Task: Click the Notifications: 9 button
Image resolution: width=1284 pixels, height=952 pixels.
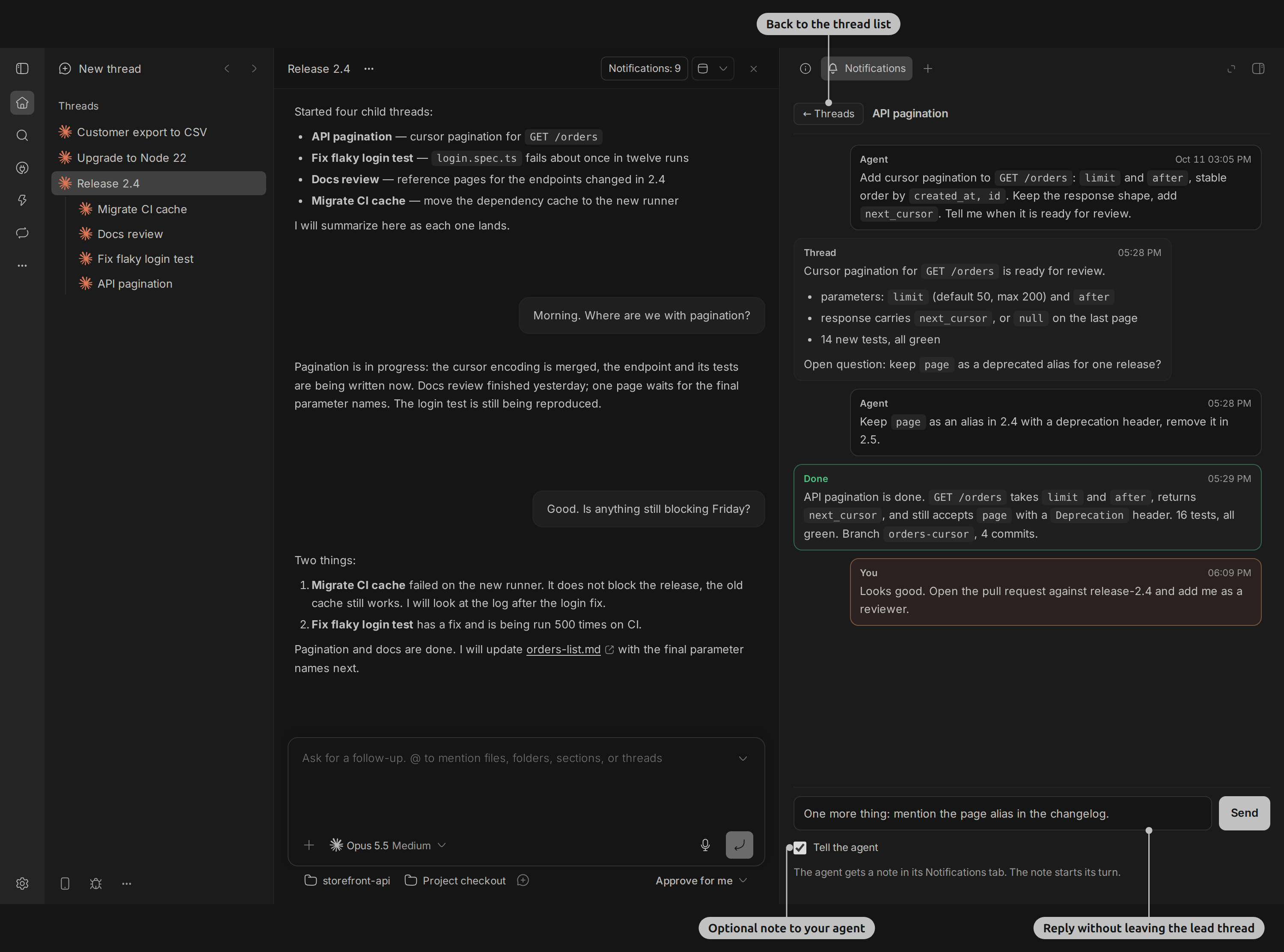Action: [x=644, y=68]
